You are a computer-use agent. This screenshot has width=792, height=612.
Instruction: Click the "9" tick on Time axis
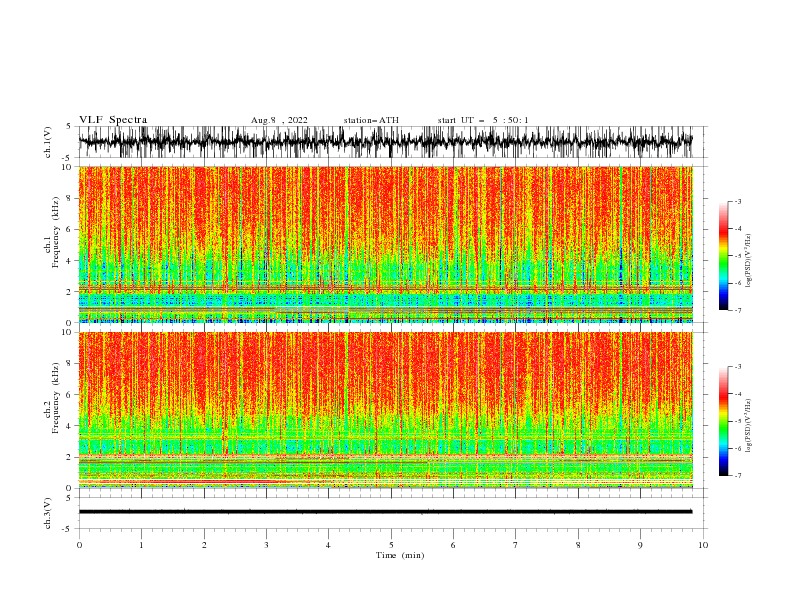click(640, 545)
